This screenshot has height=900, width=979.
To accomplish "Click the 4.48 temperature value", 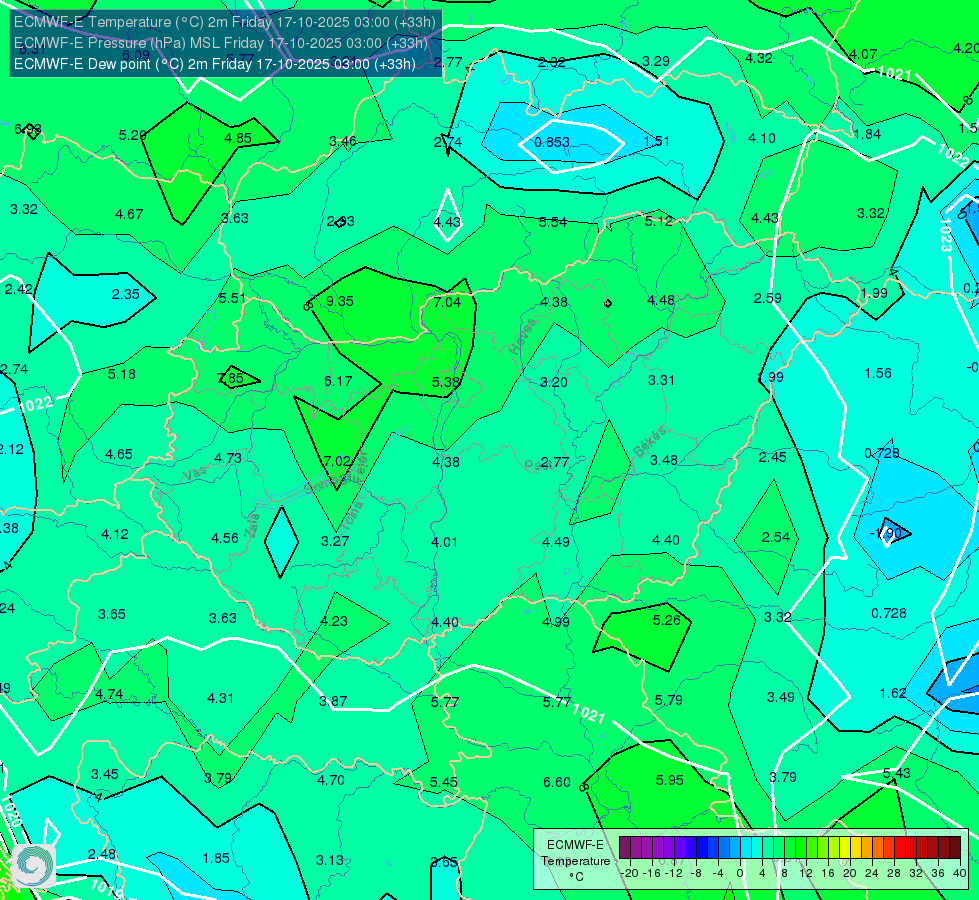I will [661, 300].
